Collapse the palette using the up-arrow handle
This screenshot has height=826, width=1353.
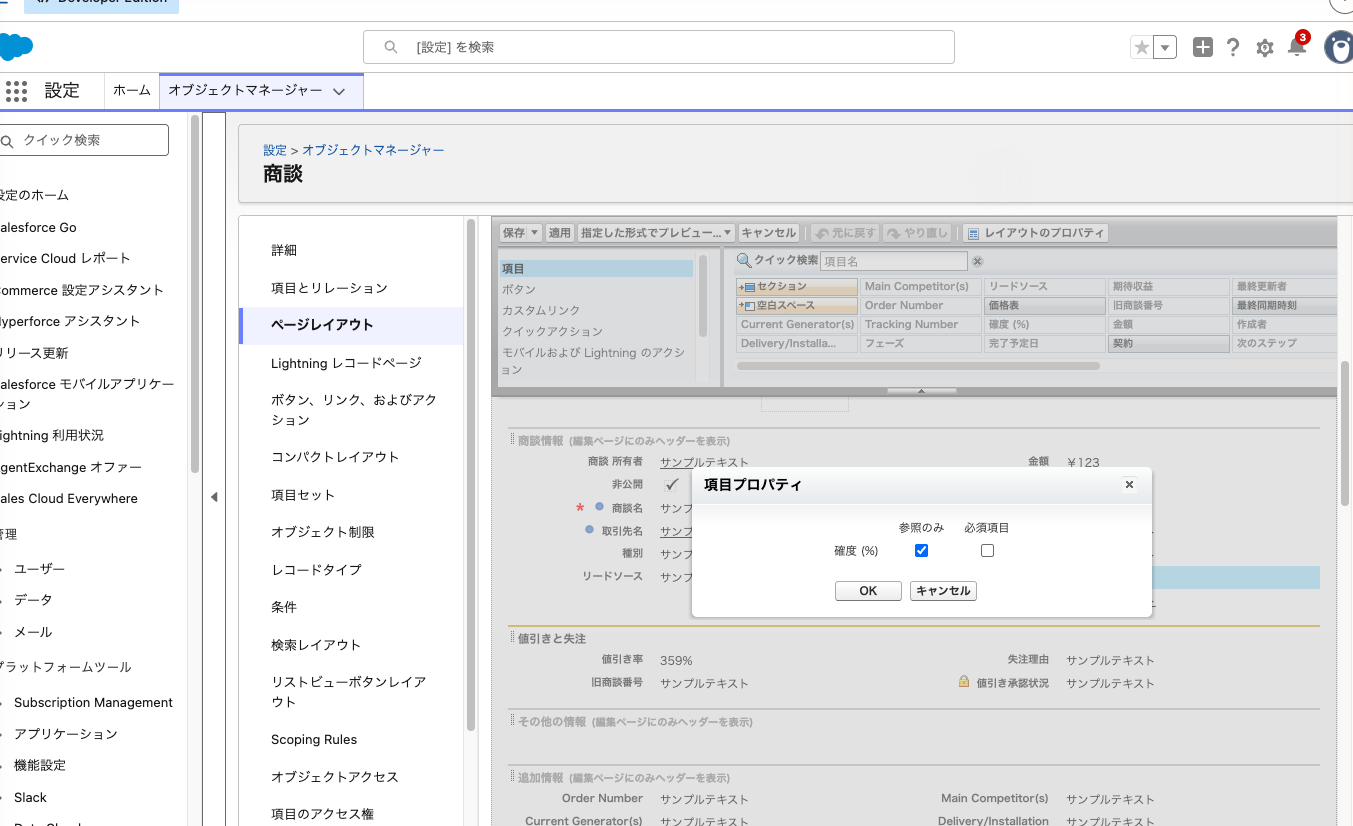921,391
